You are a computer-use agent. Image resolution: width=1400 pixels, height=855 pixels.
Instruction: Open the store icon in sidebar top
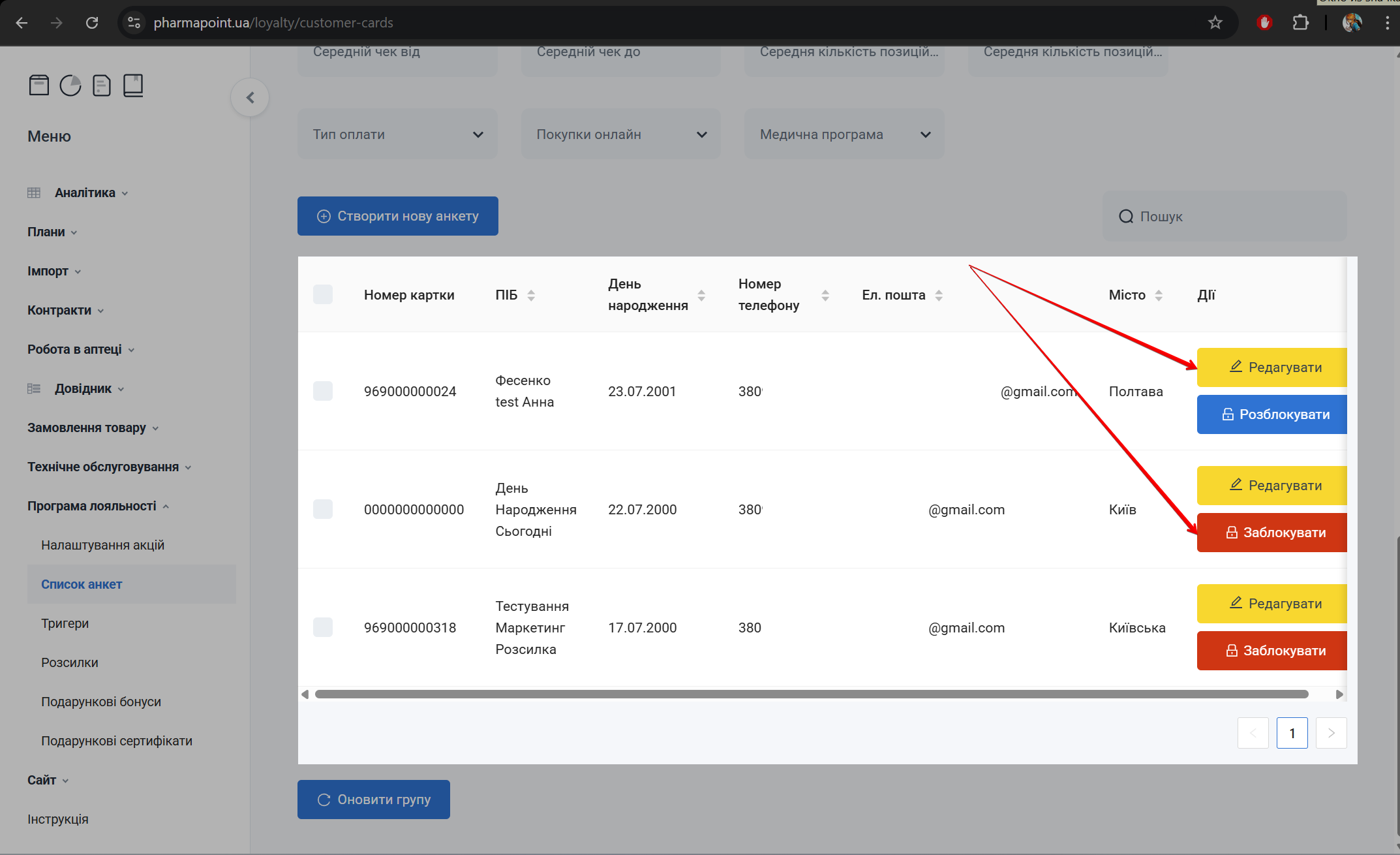pyautogui.click(x=39, y=85)
